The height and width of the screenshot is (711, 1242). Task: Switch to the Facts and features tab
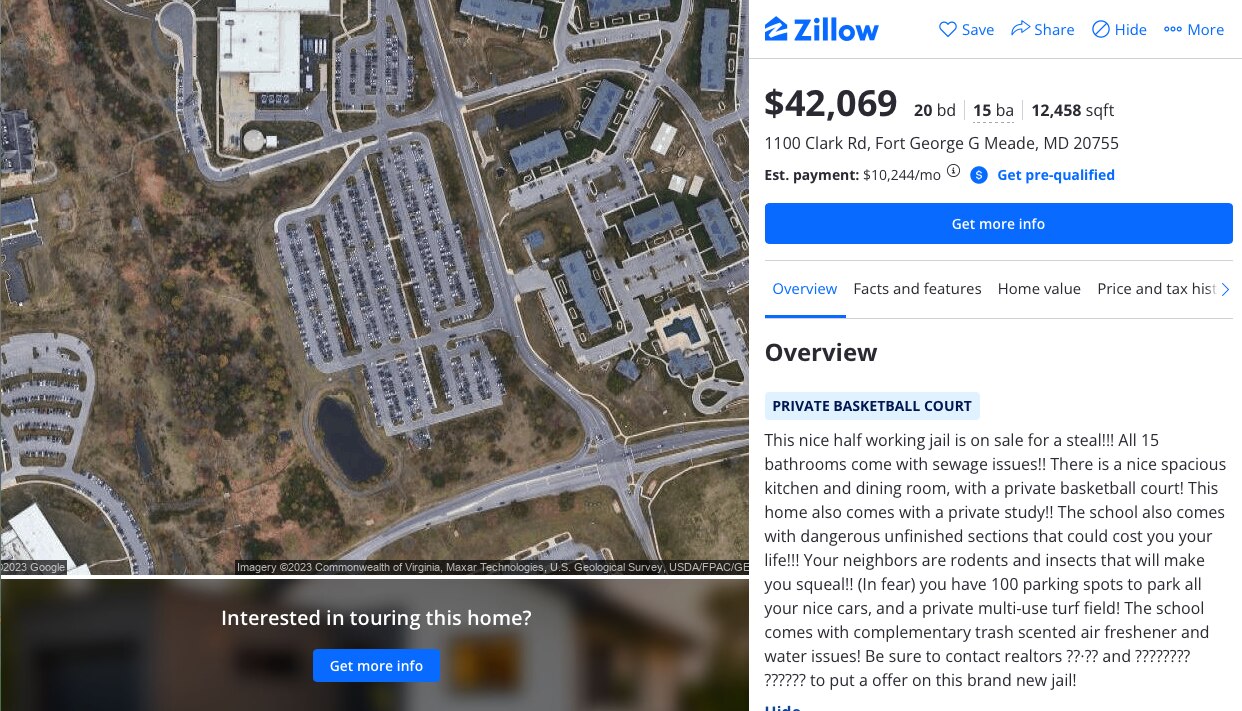pyautogui.click(x=917, y=289)
